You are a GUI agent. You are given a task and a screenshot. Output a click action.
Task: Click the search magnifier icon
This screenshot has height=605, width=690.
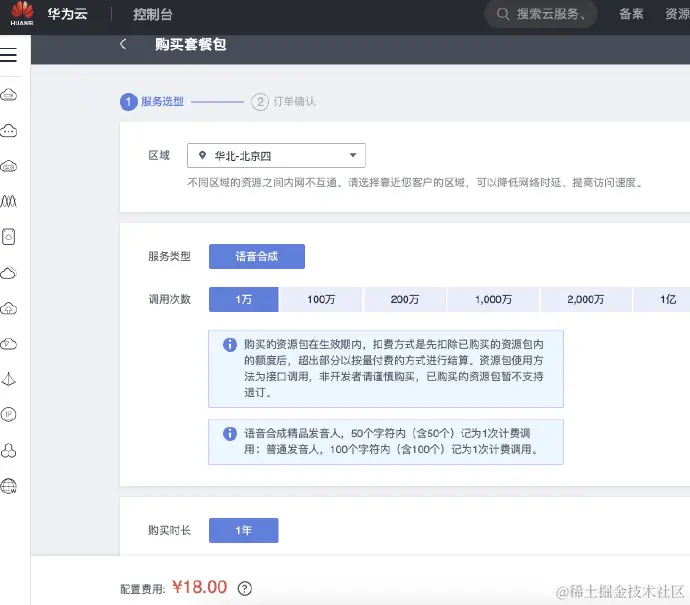pyautogui.click(x=503, y=14)
